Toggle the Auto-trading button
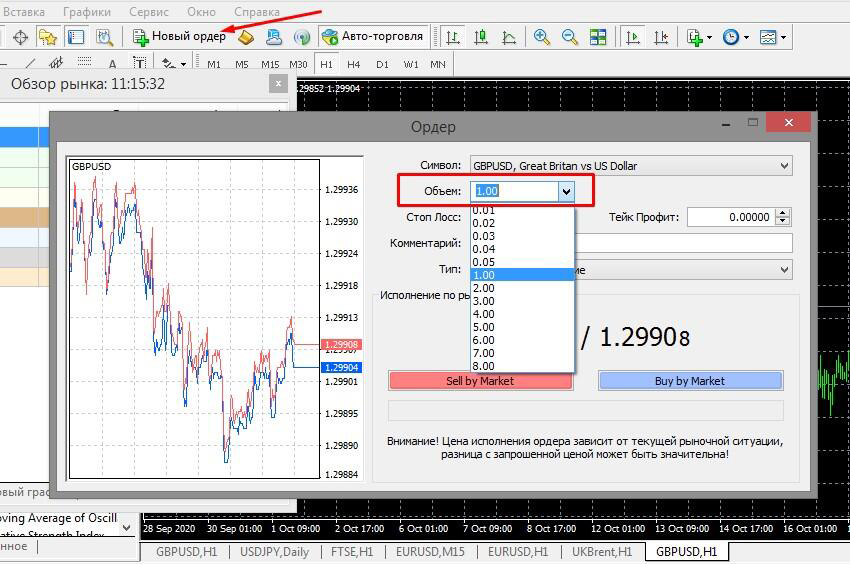The width and height of the screenshot is (850, 564). coord(372,36)
